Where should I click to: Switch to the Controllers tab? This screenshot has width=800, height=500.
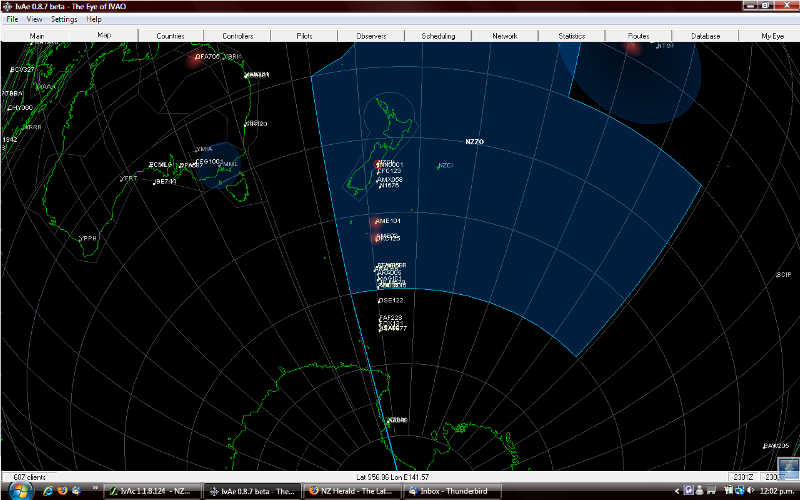click(x=237, y=36)
